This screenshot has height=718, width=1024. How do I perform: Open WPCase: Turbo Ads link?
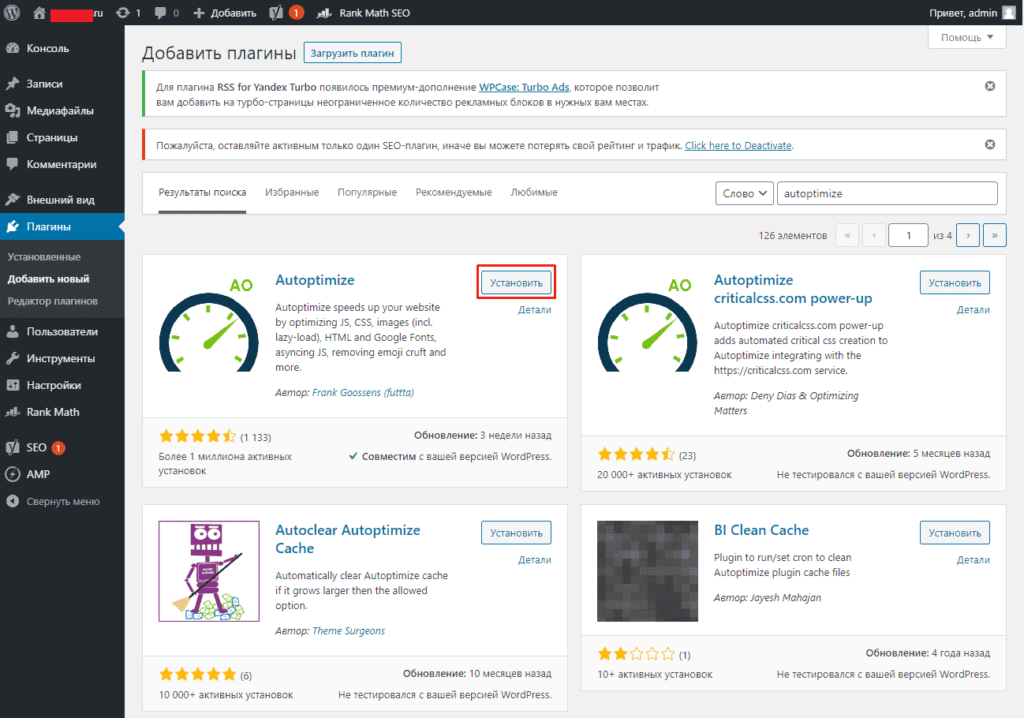(524, 87)
